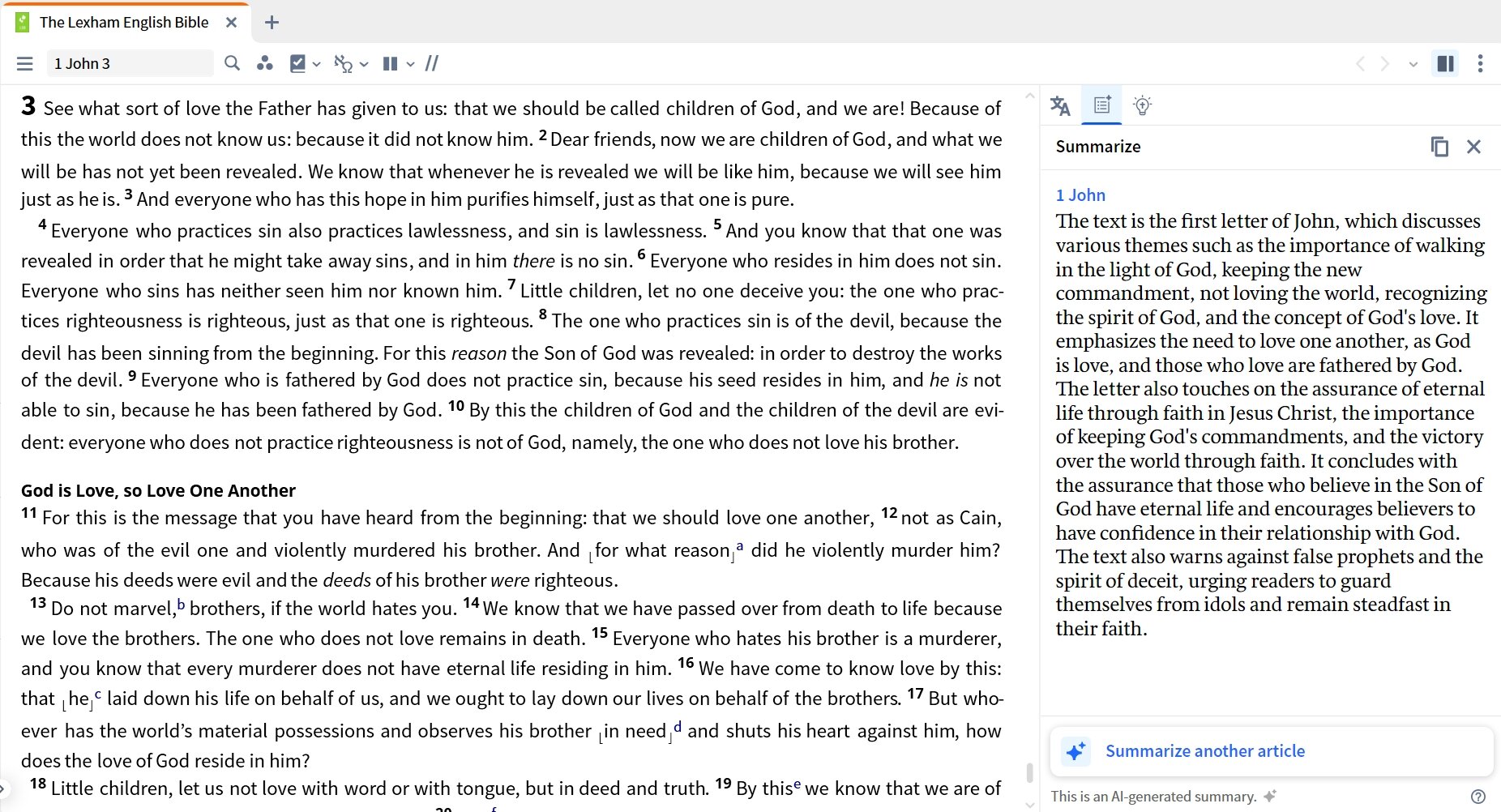
Task: Click verse number 18
Action: pos(38,784)
